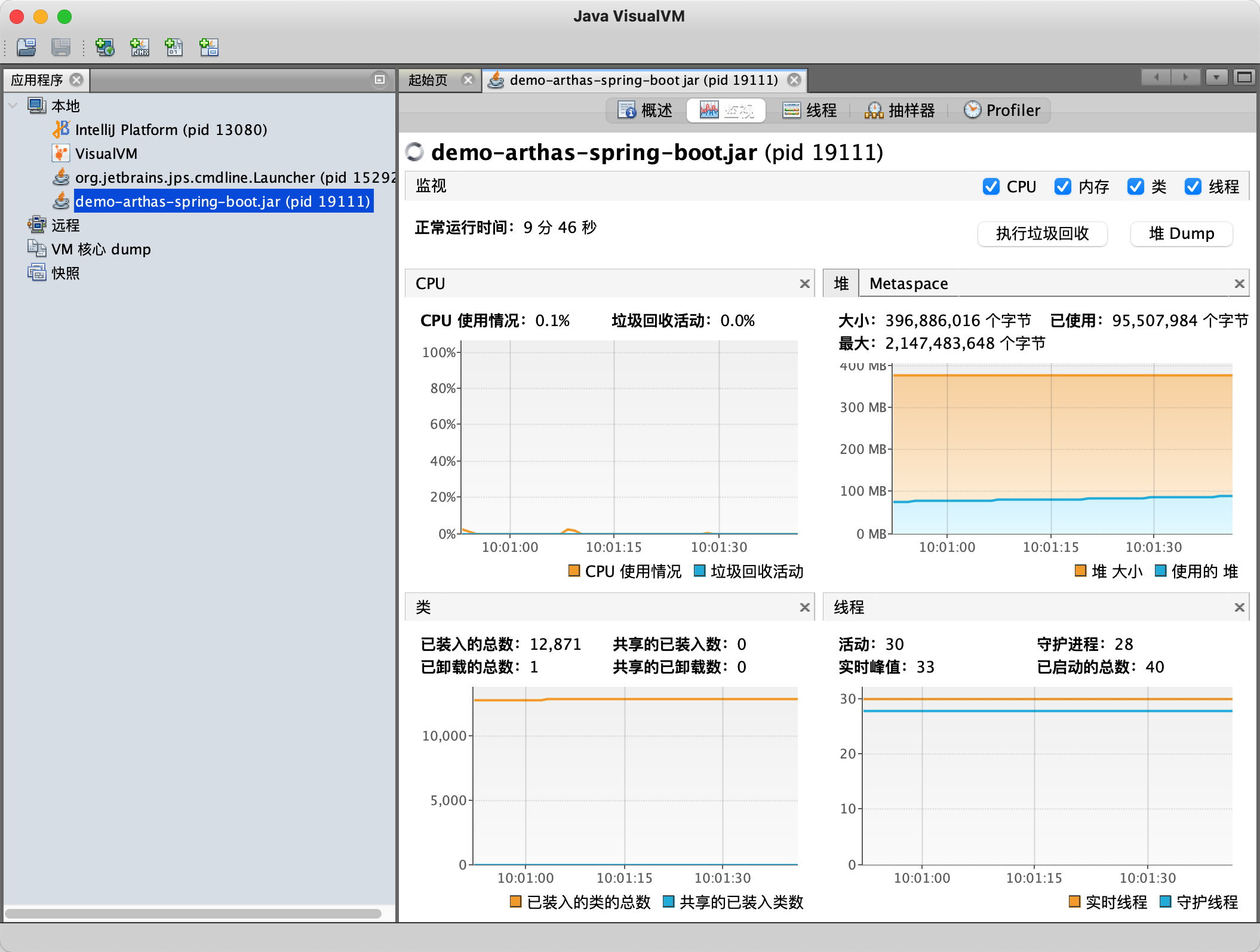Click the 执行垃圾回收 button
Screen dimensions: 1260x952
point(1043,234)
